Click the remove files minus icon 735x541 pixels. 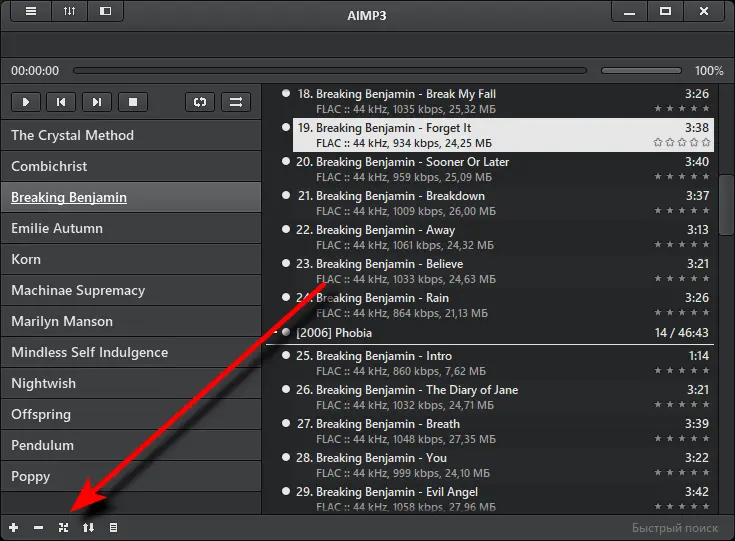pos(38,527)
